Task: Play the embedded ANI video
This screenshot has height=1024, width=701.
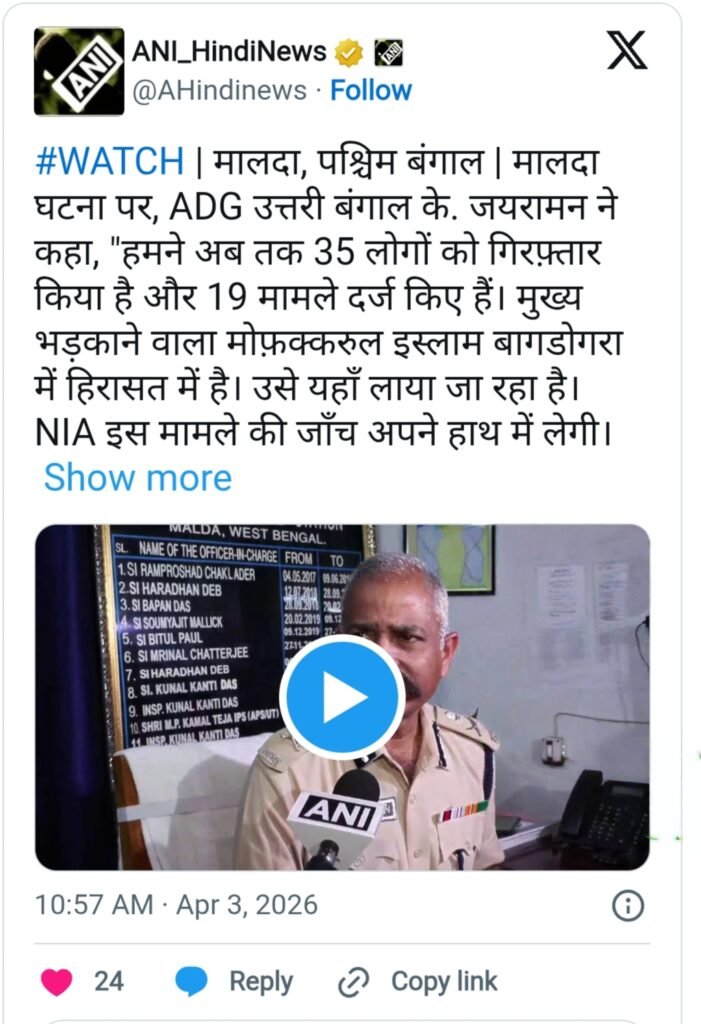Action: pos(342,697)
